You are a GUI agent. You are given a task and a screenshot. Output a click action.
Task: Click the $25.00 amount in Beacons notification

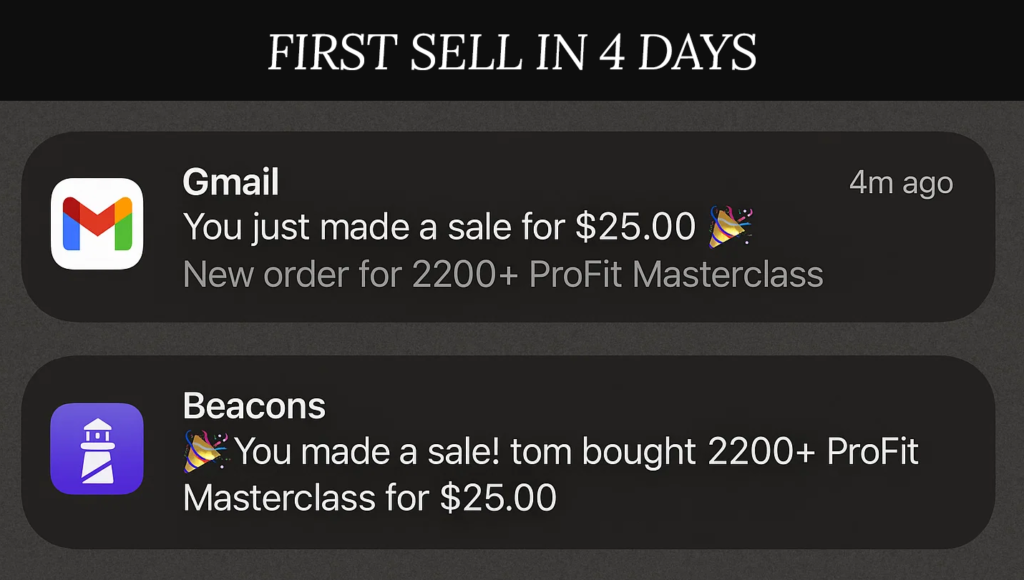(498, 498)
